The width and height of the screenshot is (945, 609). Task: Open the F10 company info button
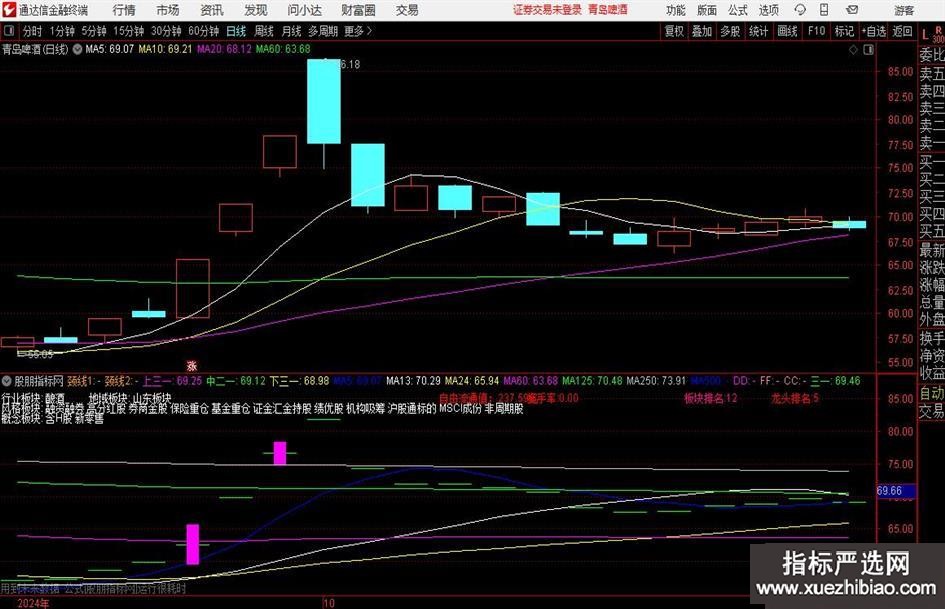click(817, 31)
